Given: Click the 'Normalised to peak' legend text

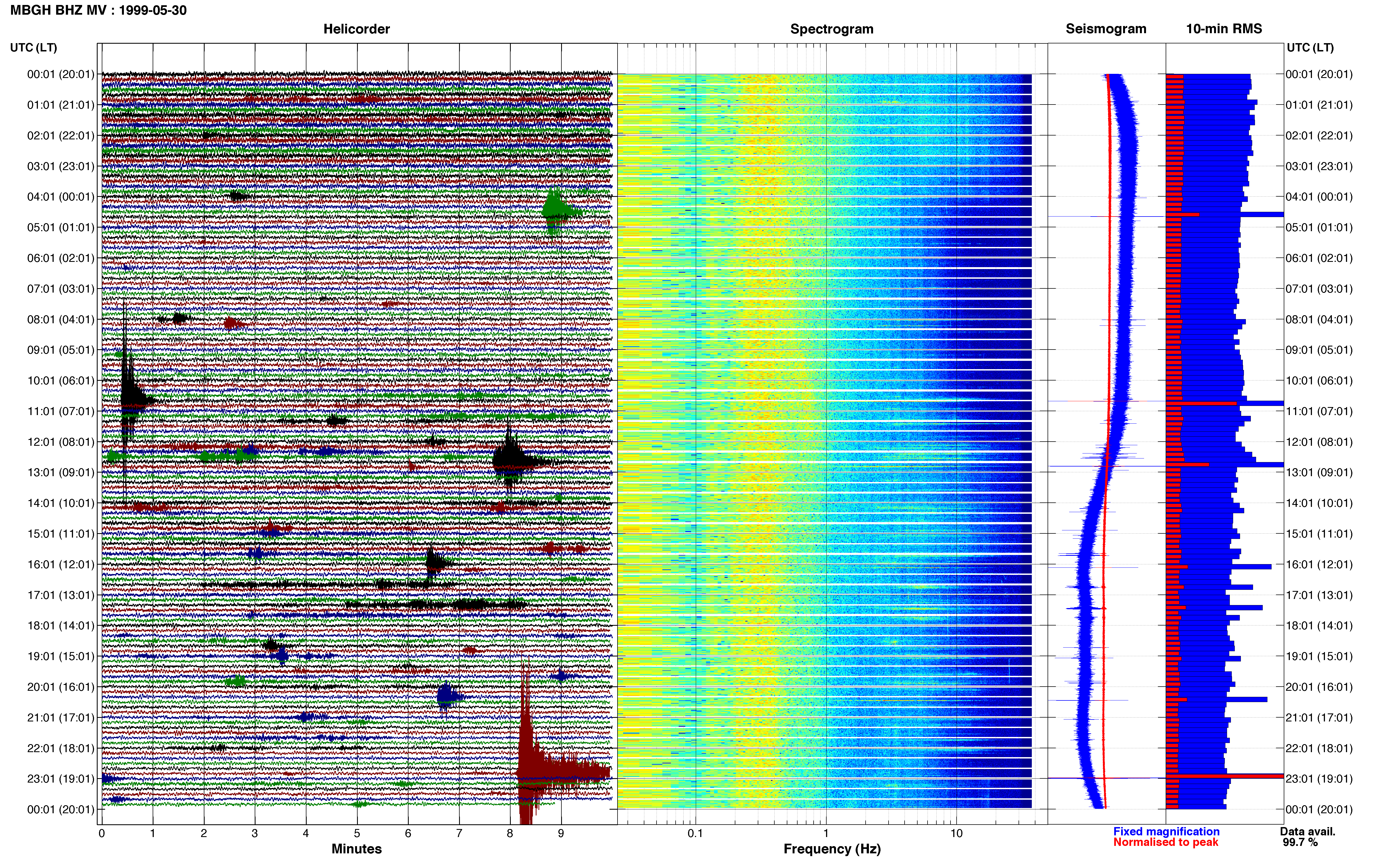Looking at the screenshot, I should pyautogui.click(x=1165, y=842).
